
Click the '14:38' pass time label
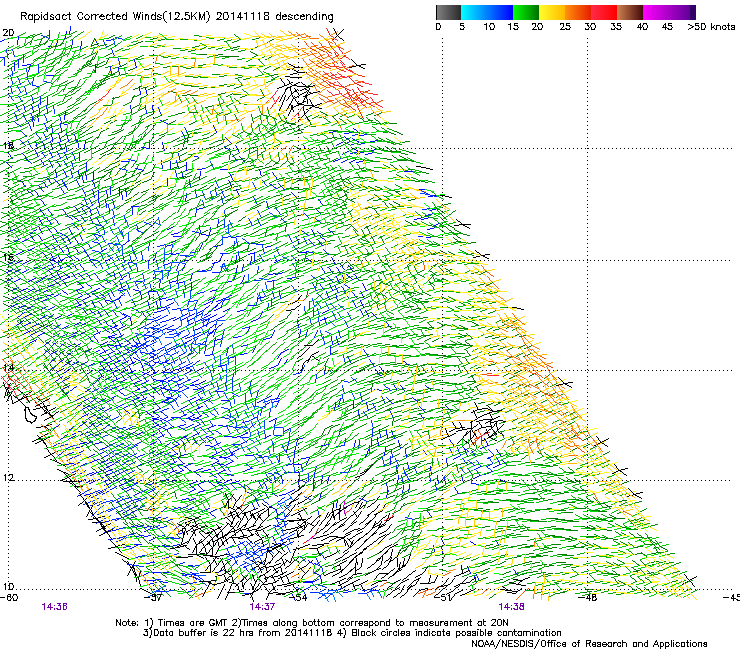click(x=511, y=607)
